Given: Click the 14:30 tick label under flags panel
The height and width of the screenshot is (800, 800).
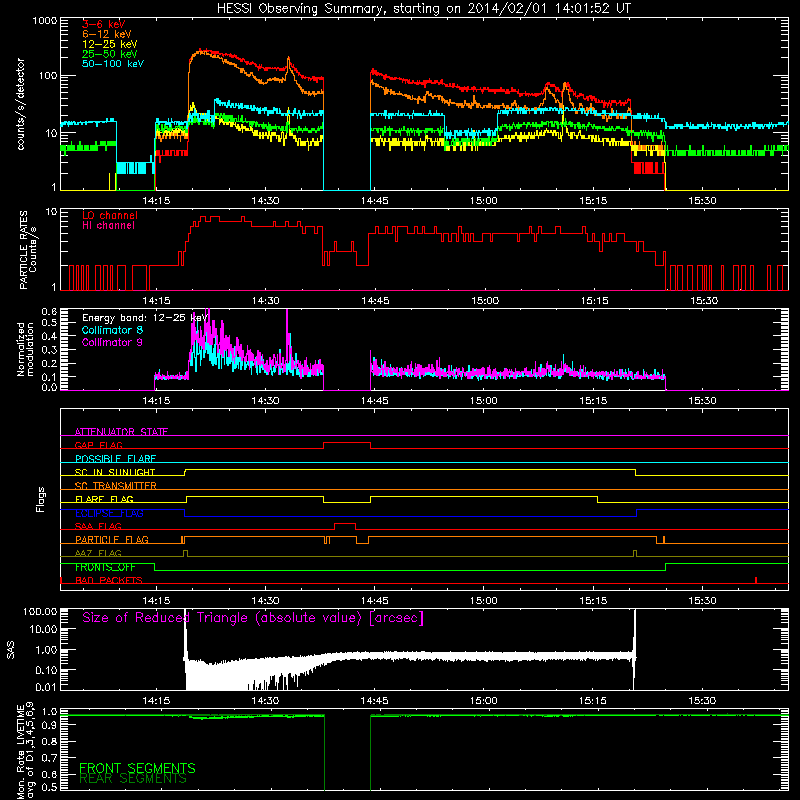Looking at the screenshot, I should (265, 601).
